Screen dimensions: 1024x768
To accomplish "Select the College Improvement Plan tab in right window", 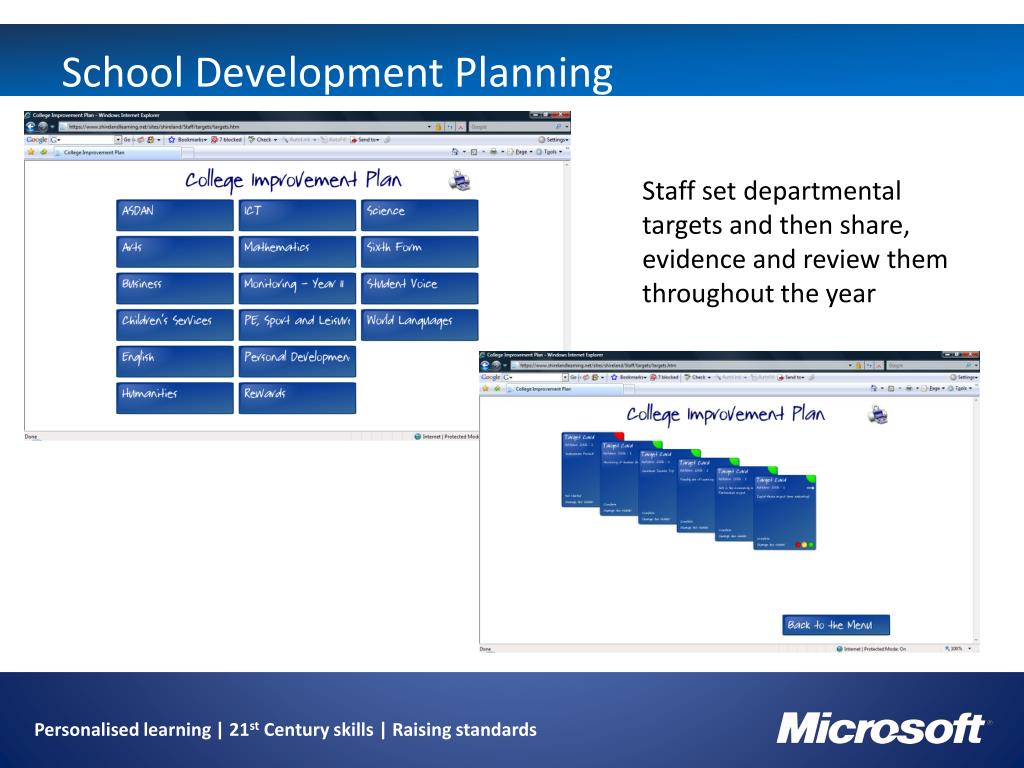I will tap(566, 389).
